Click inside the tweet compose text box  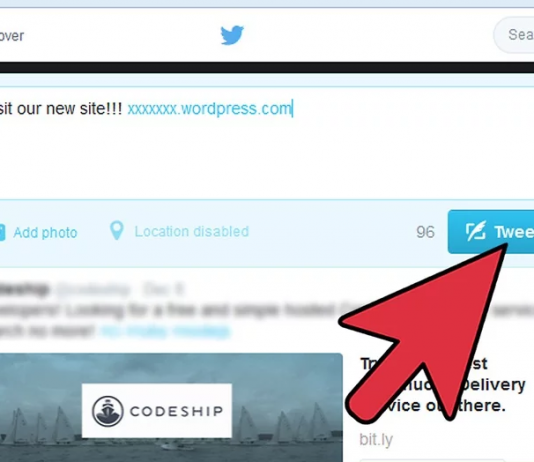click(267, 143)
